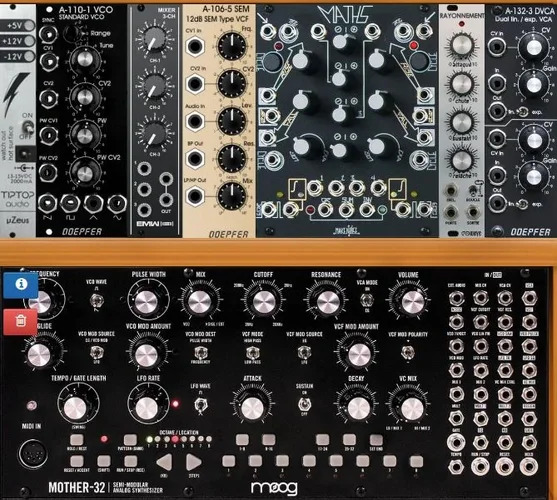Screen dimensions: 557x500
Task: Click the Mother-32 EXT. AUDIO patch jack
Action: 456,298
